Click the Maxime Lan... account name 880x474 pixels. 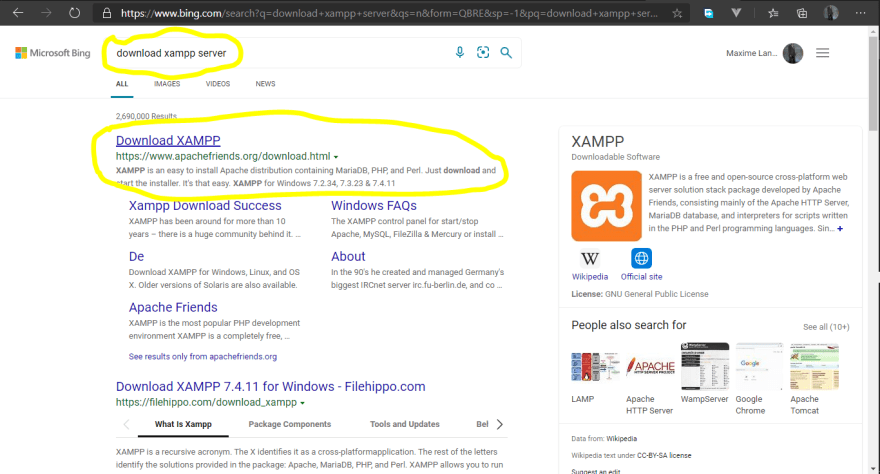click(751, 53)
